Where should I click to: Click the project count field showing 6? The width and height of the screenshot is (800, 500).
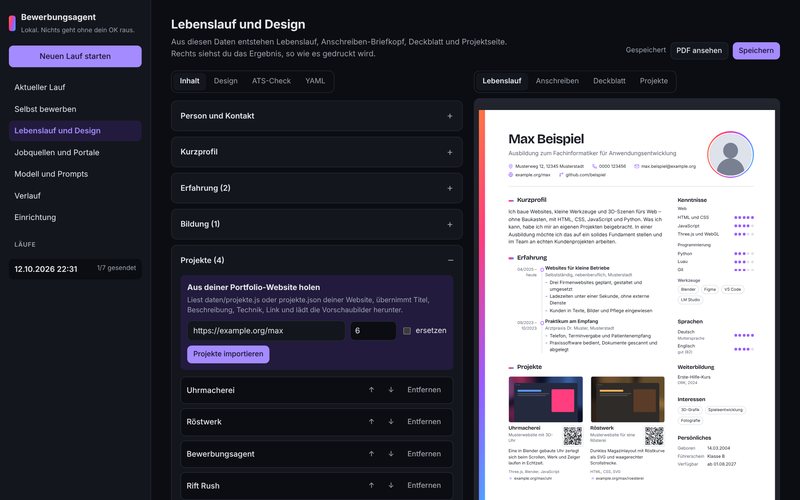click(373, 331)
